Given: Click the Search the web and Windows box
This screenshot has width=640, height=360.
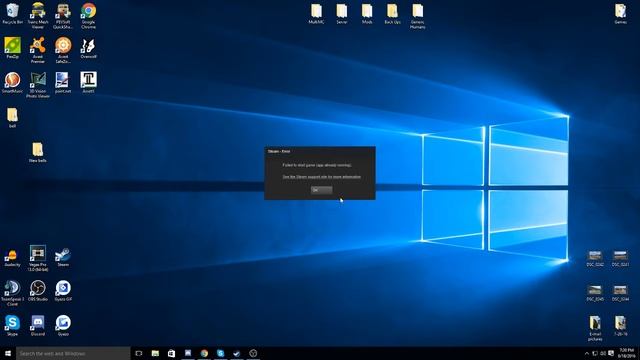Looking at the screenshot, I should [x=73, y=353].
